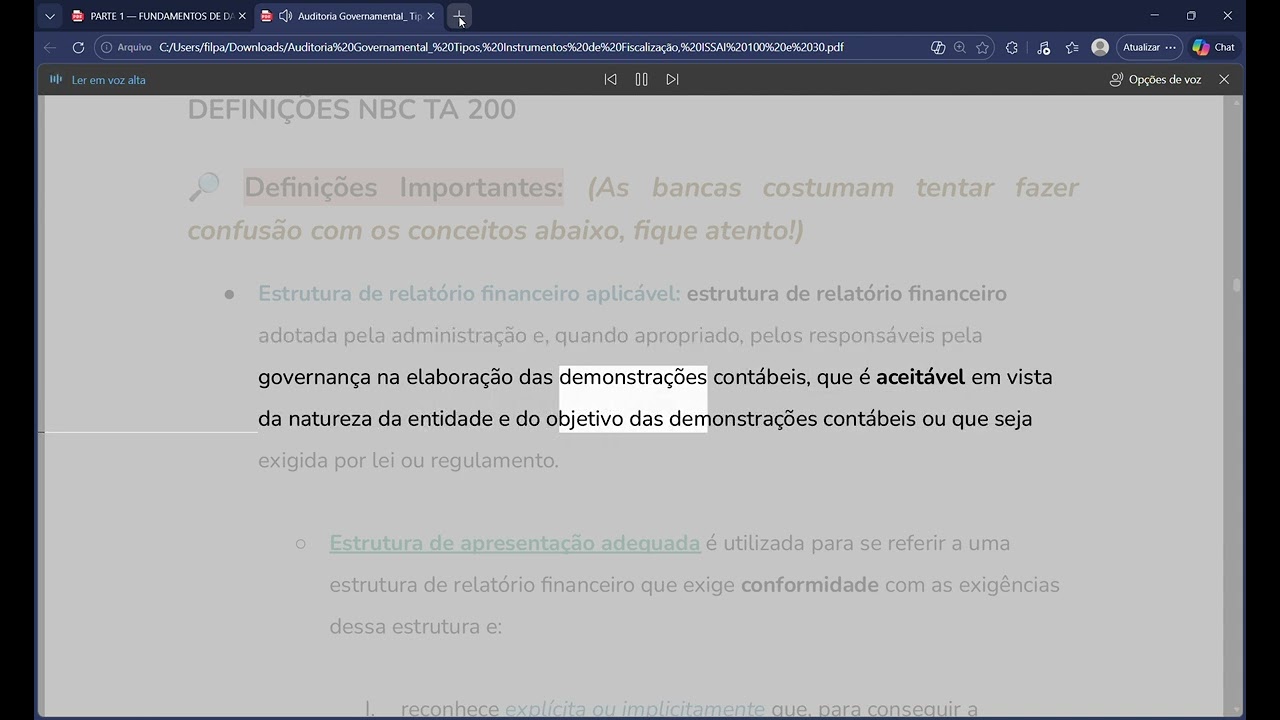Reload the current PDF page
Image resolution: width=1280 pixels, height=720 pixels.
tap(78, 47)
